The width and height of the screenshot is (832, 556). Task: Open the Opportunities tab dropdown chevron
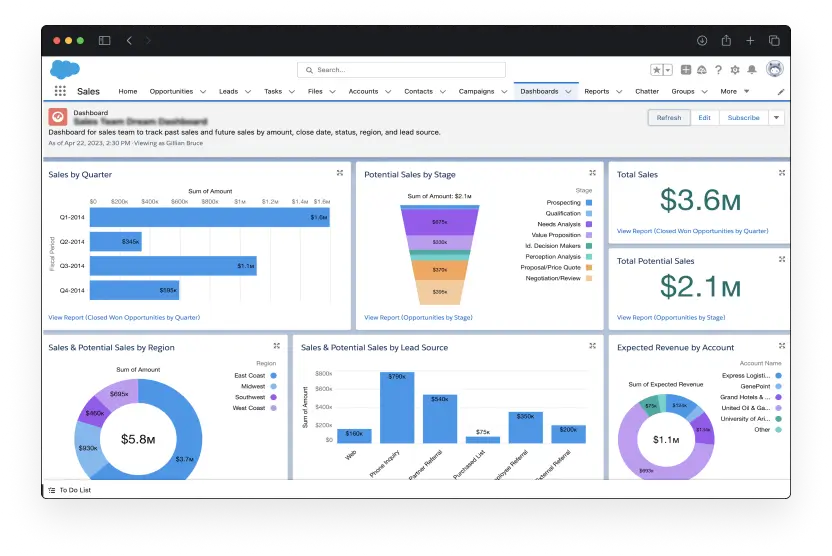[x=203, y=91]
